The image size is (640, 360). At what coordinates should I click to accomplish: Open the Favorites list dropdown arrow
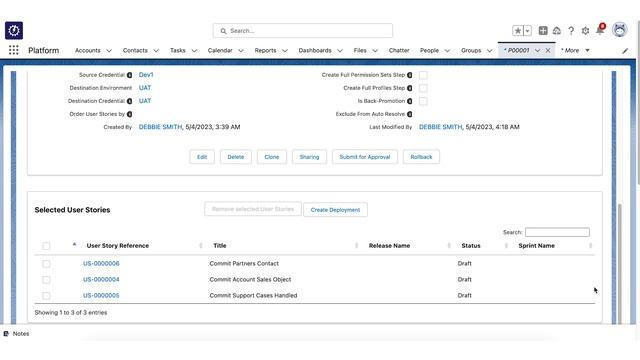[527, 31]
